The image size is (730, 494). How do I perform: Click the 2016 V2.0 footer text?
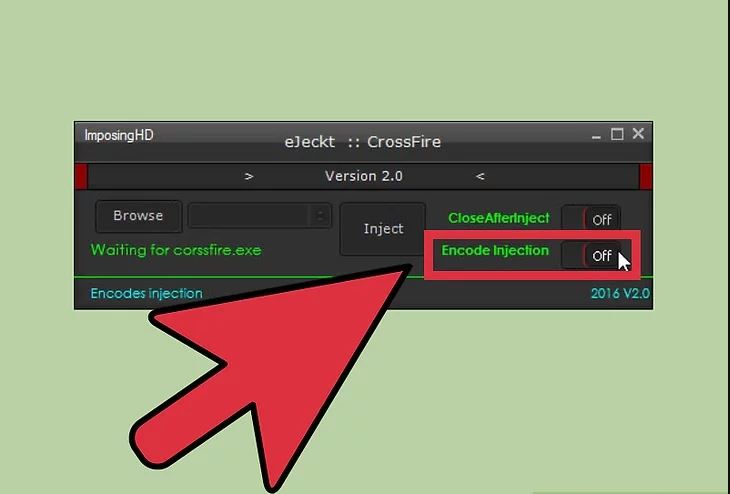click(x=620, y=293)
